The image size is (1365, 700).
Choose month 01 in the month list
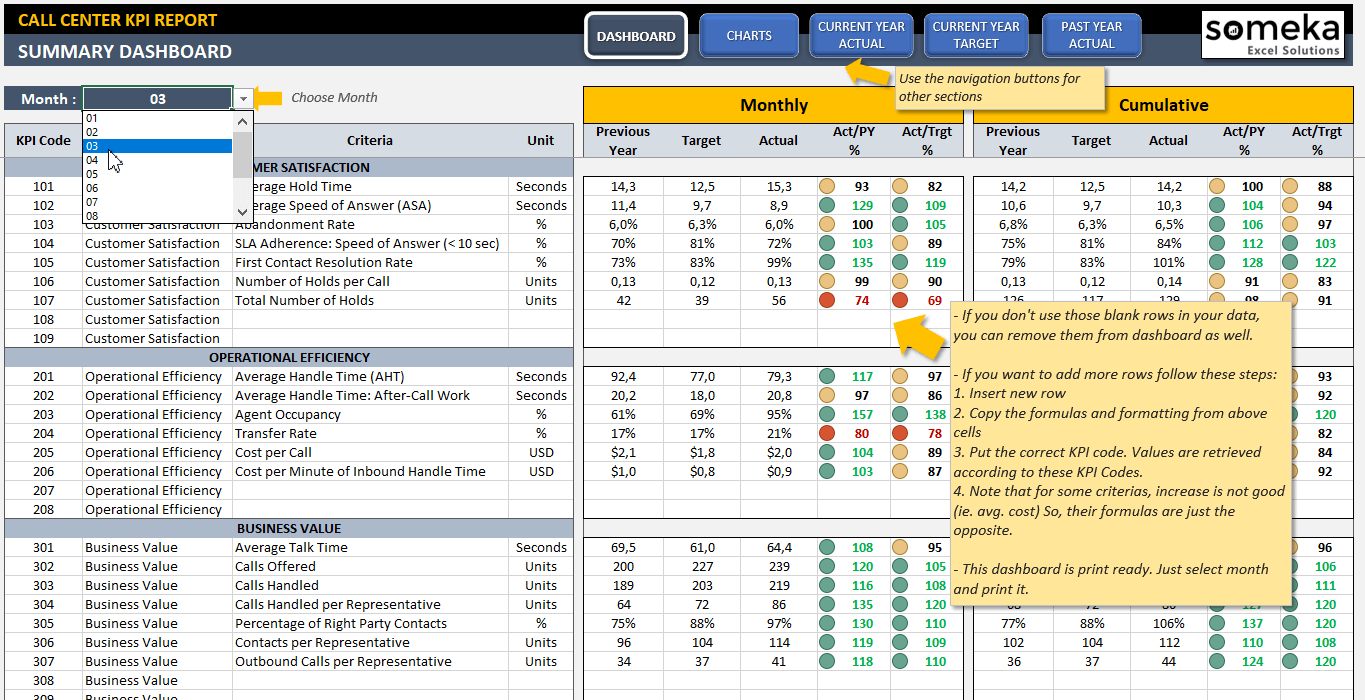point(92,118)
